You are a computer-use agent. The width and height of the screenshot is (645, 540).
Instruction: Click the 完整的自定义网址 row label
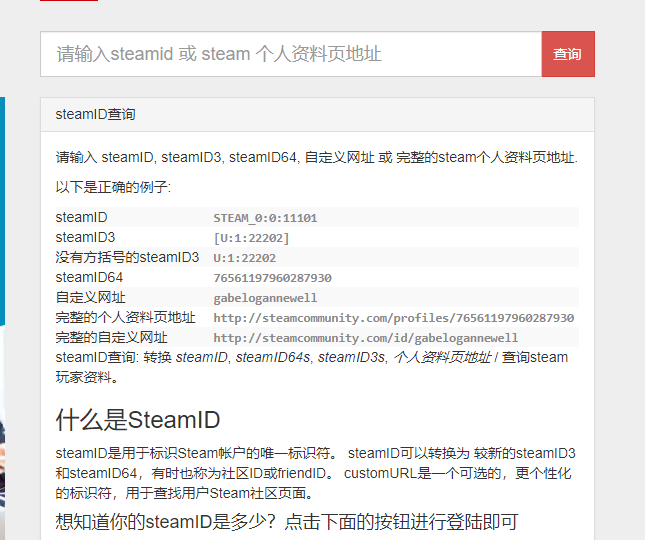coord(112,337)
